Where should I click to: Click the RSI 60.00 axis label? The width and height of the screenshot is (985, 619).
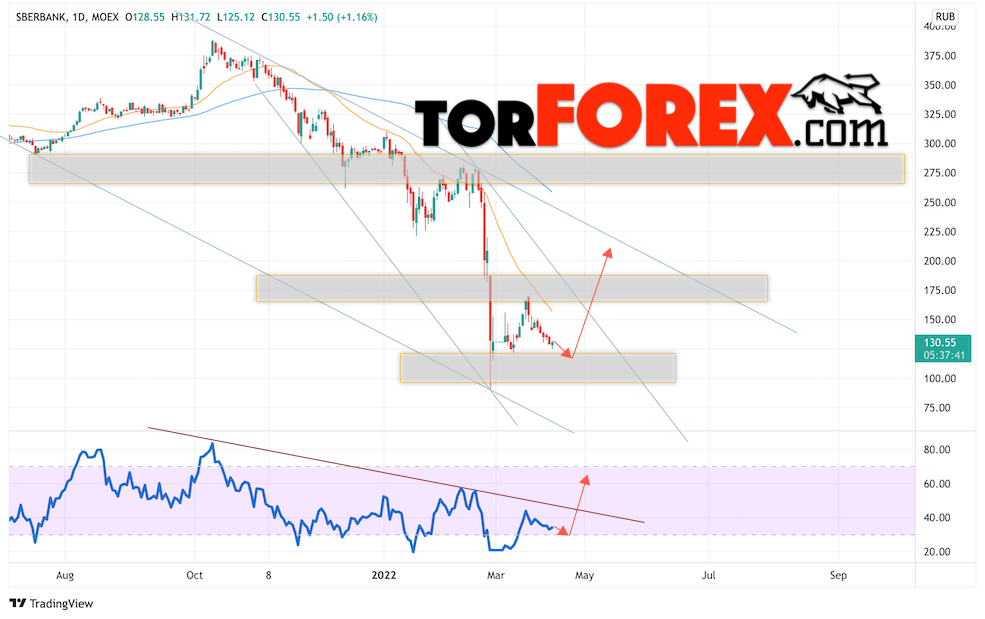pos(937,484)
